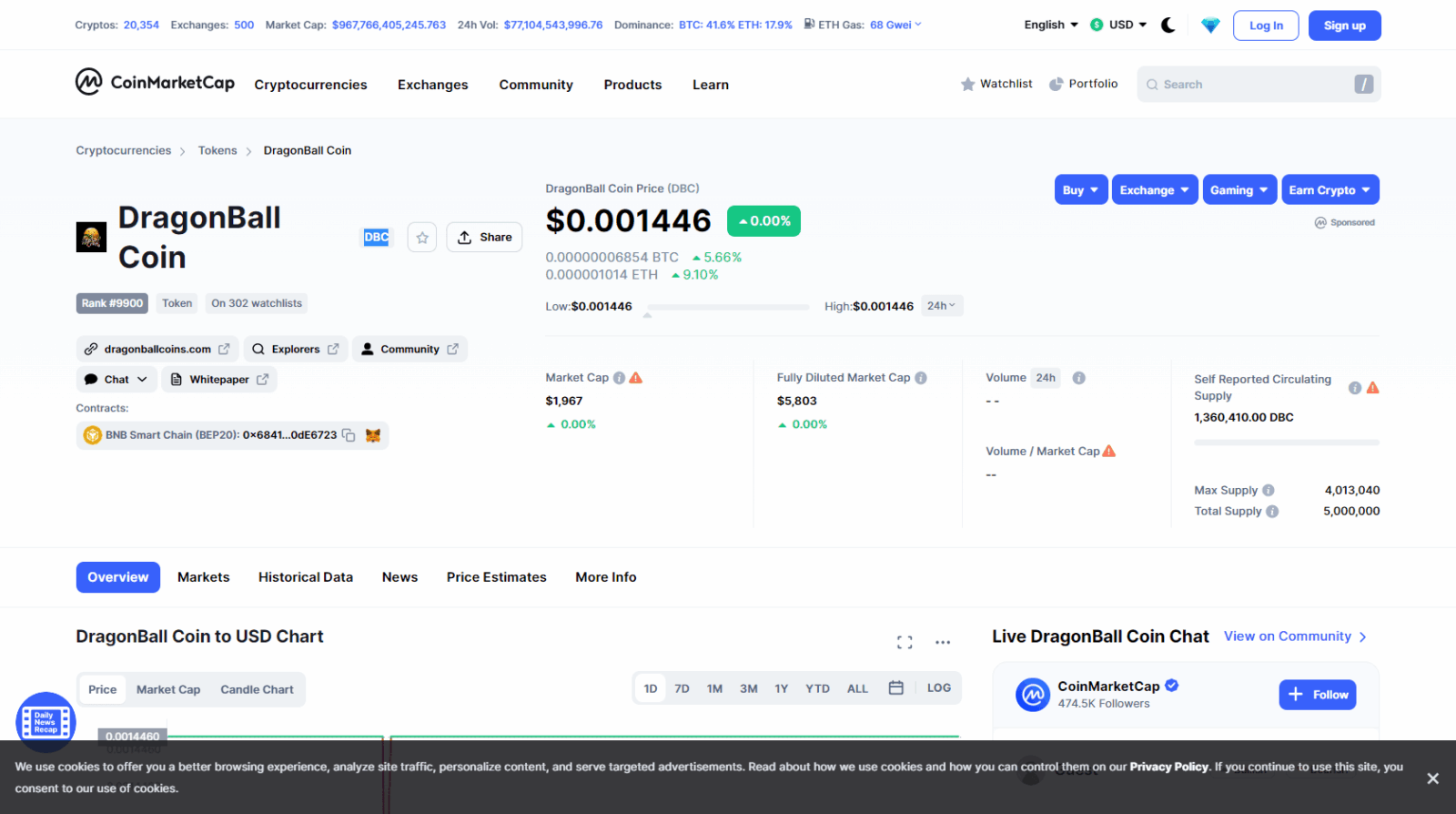Expand the Explorers link list

[296, 349]
